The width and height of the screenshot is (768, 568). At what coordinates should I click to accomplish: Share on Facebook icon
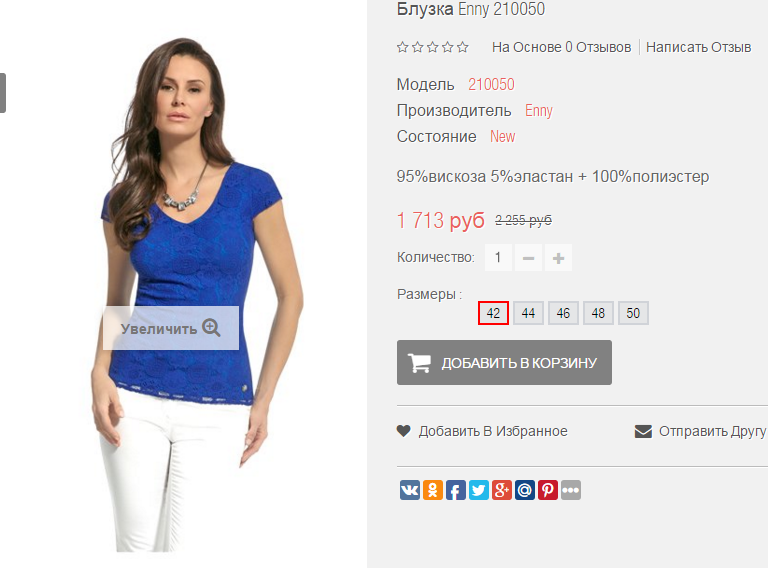click(456, 490)
